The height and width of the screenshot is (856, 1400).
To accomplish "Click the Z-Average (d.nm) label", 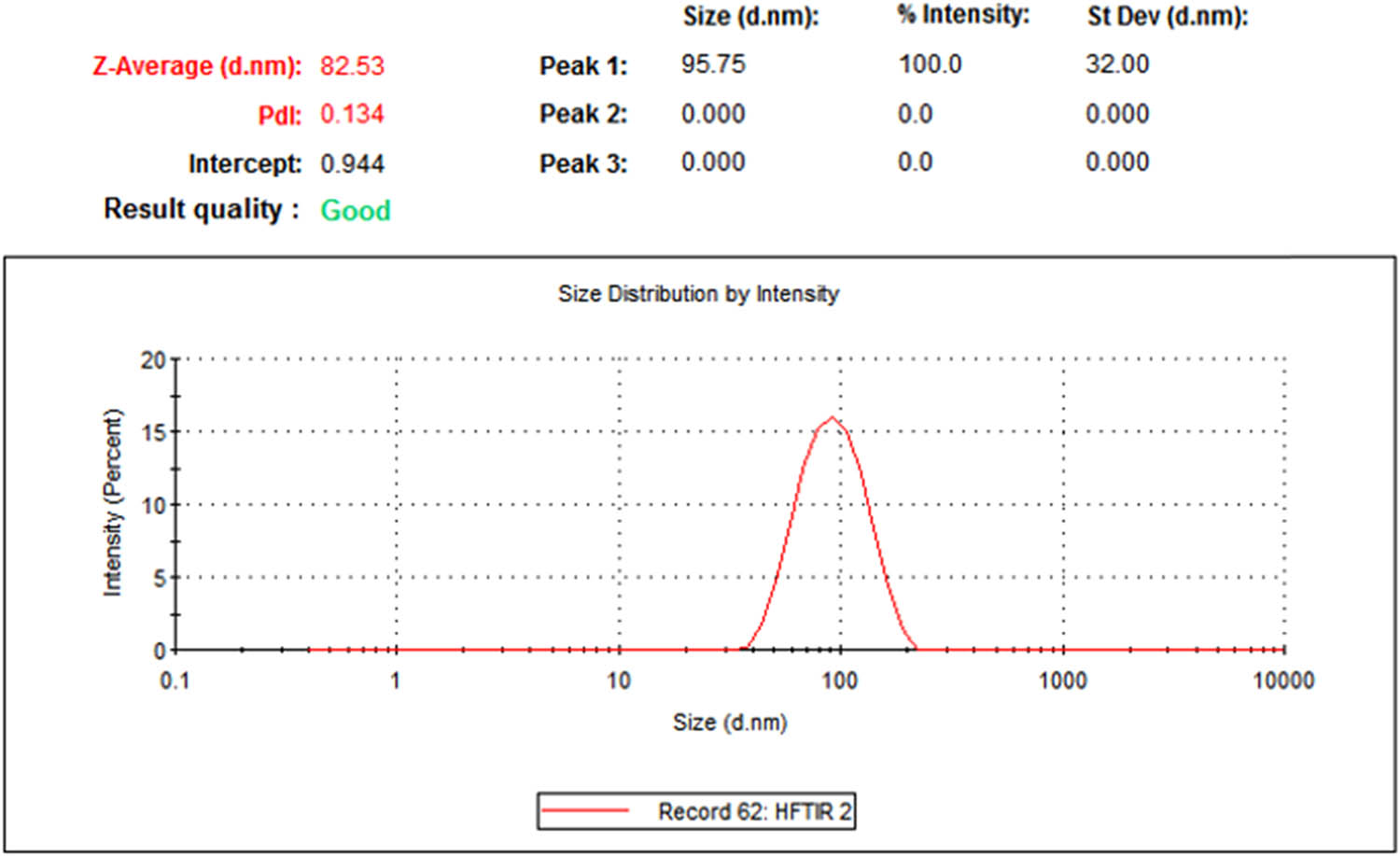I will pyautogui.click(x=197, y=66).
